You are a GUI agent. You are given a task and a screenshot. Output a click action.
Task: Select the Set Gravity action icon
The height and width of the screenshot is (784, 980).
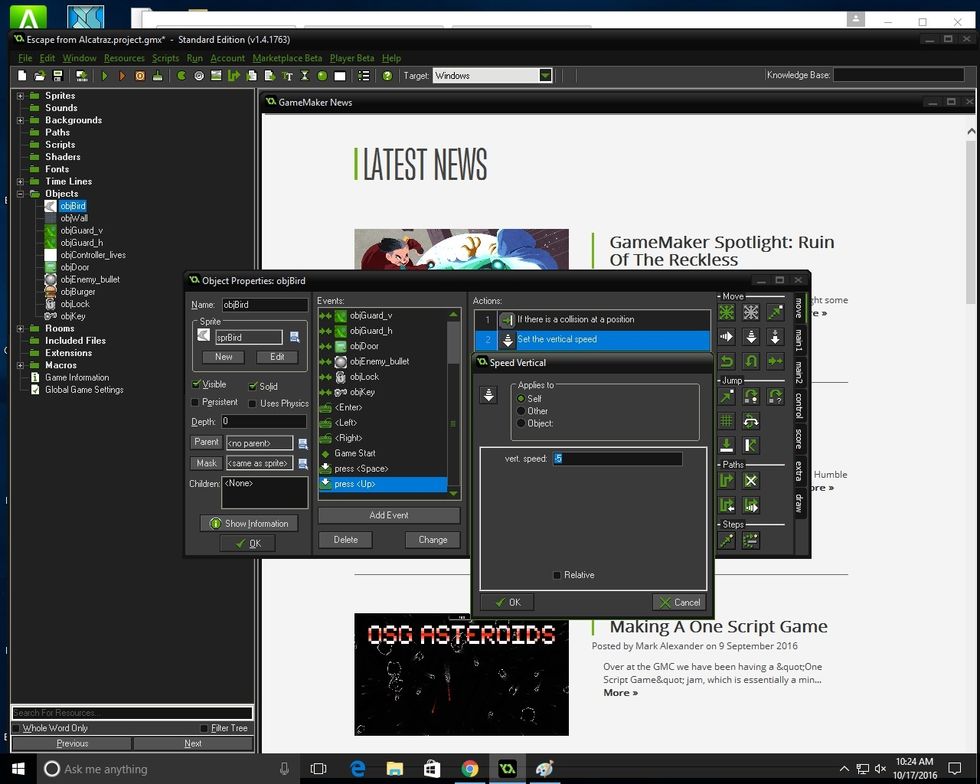coord(775,336)
